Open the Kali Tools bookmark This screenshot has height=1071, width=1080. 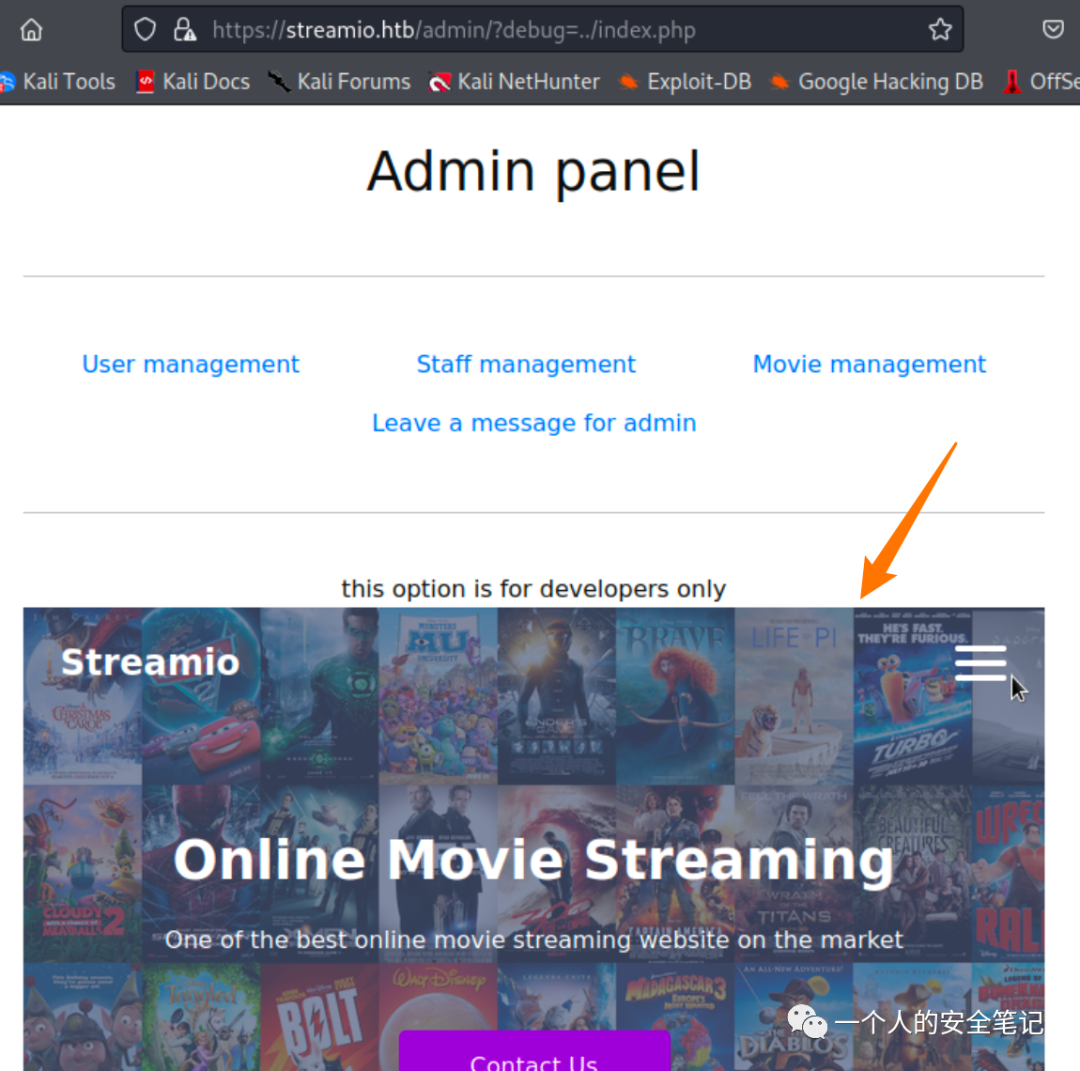(x=58, y=82)
